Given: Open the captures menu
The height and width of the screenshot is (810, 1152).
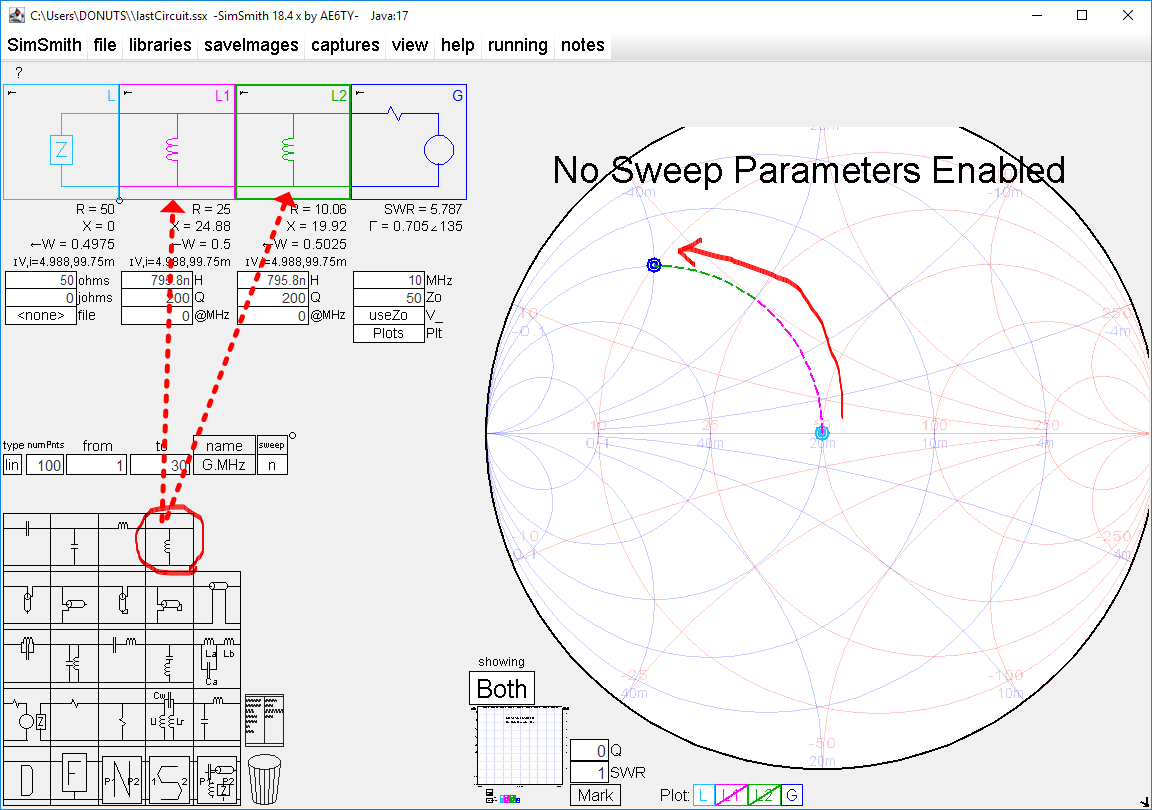Looking at the screenshot, I should pyautogui.click(x=345, y=45).
